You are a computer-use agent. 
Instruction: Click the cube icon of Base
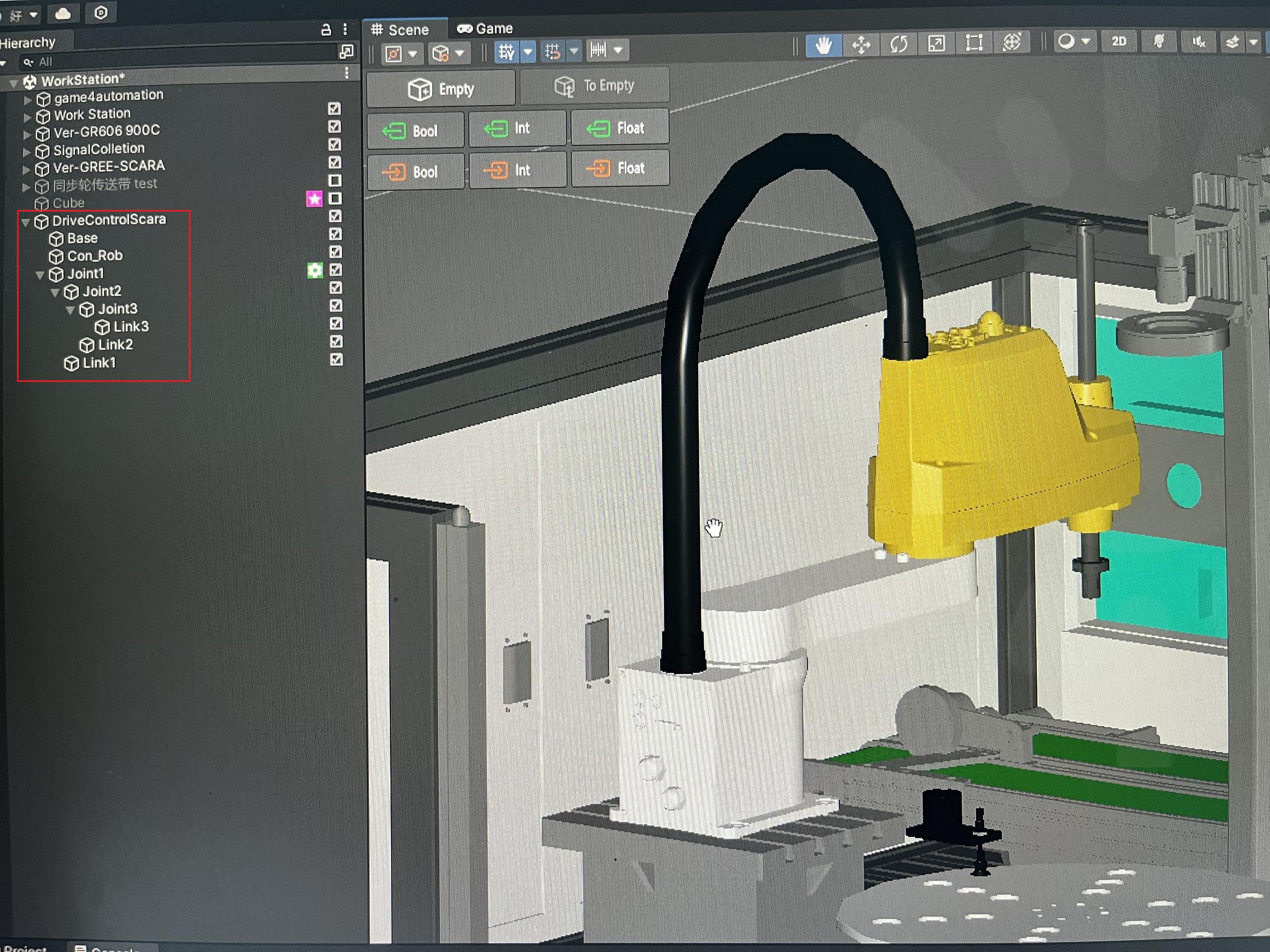coord(56,239)
